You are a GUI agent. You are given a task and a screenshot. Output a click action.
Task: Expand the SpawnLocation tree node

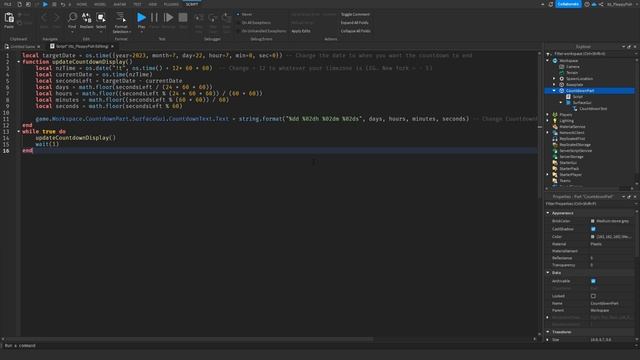(554, 78)
